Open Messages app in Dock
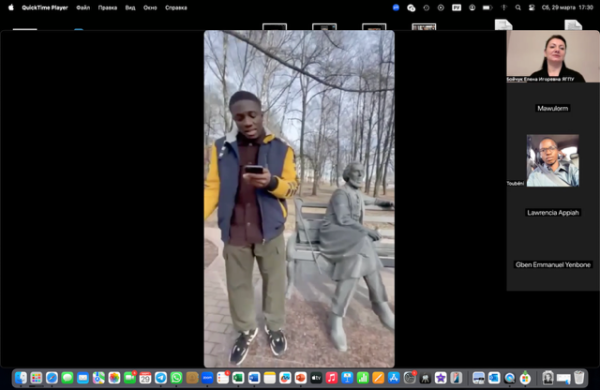 click(x=67, y=378)
